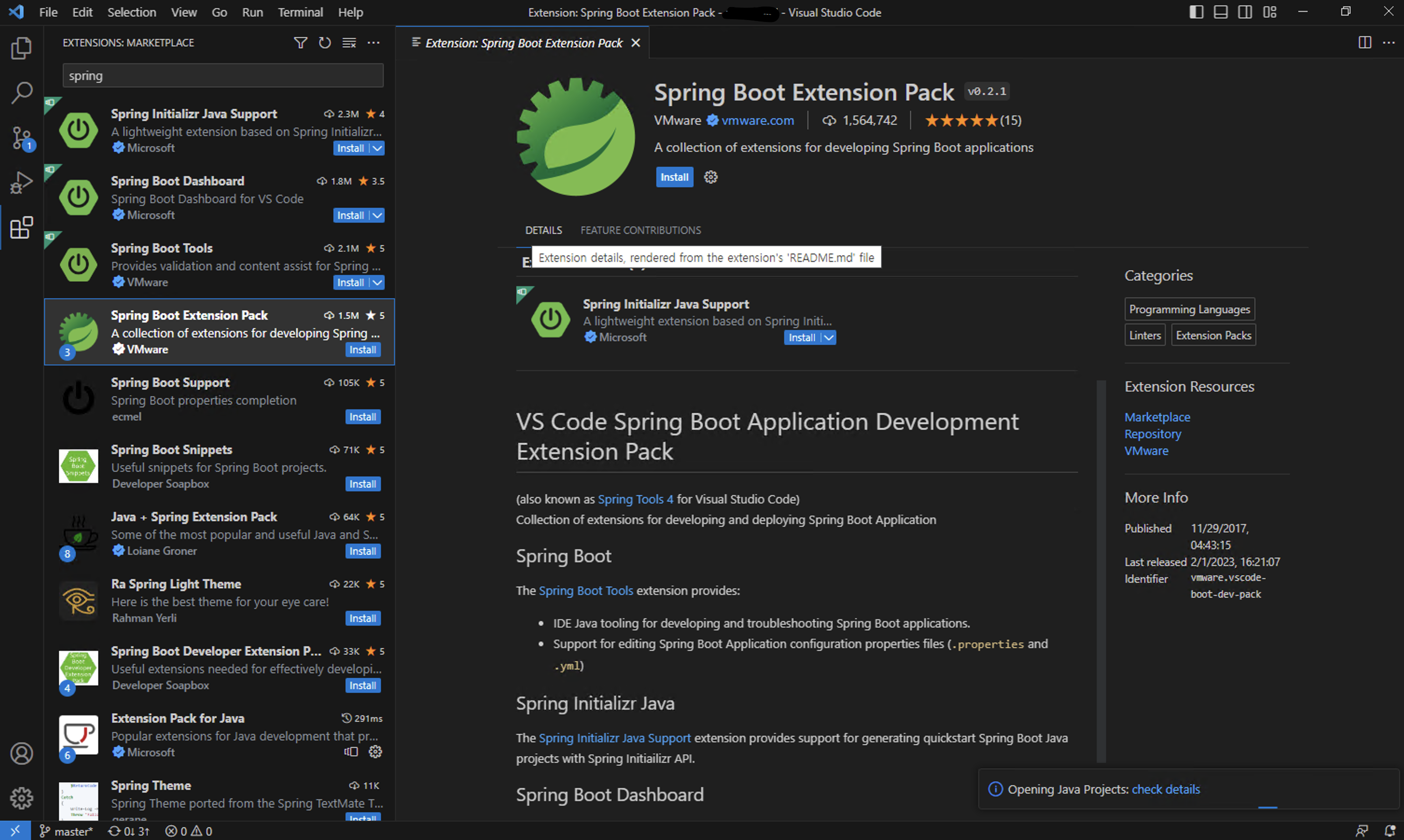The height and width of the screenshot is (840, 1404).
Task: Customize layout from title bar
Action: click(x=1270, y=12)
